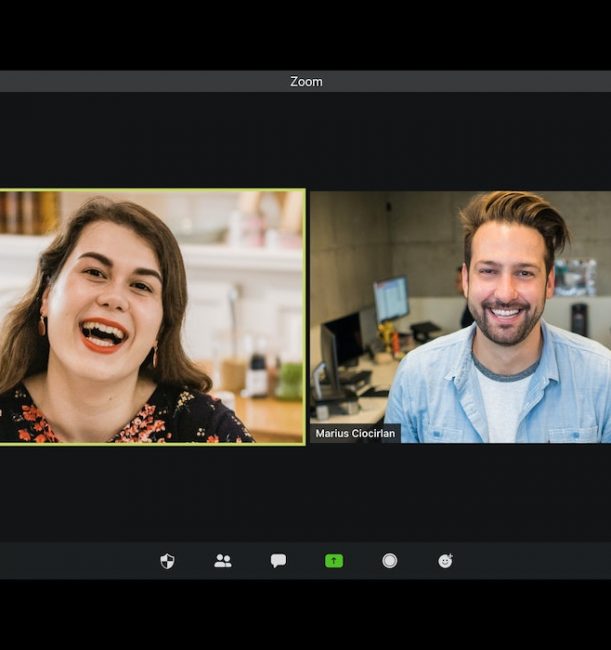
Task: Open the Security shield options
Action: pyautogui.click(x=167, y=561)
